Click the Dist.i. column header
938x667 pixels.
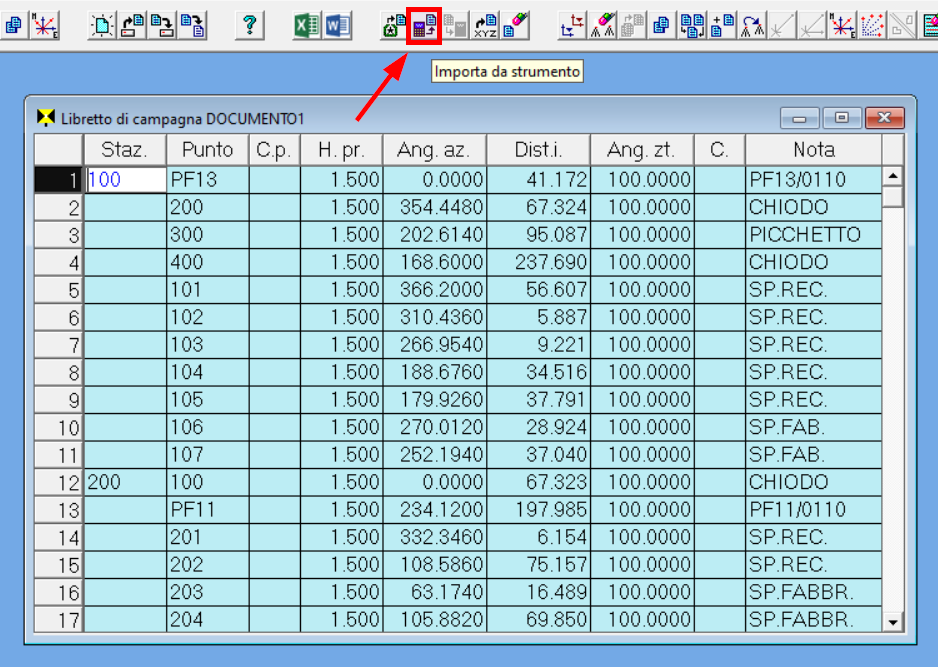[x=538, y=150]
